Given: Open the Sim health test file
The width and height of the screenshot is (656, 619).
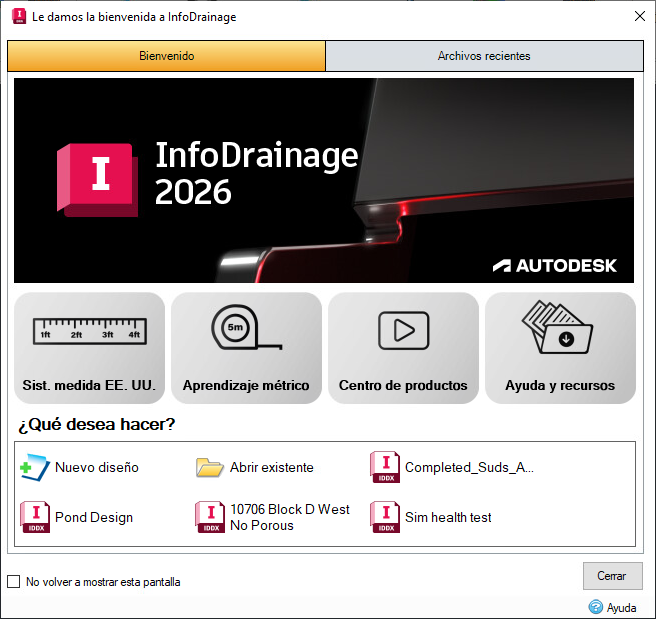Looking at the screenshot, I should [x=448, y=517].
